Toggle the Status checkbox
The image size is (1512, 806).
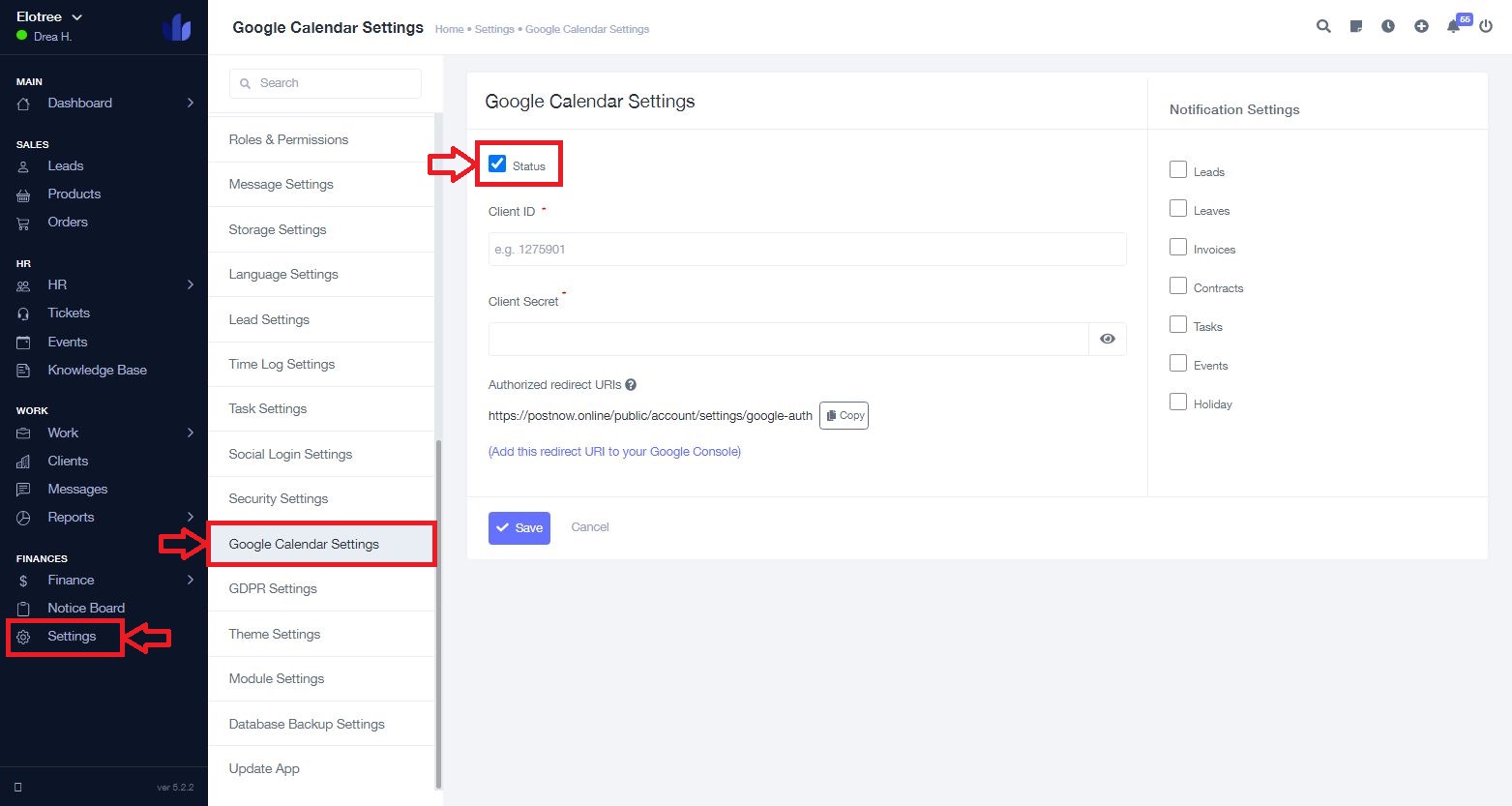(497, 164)
